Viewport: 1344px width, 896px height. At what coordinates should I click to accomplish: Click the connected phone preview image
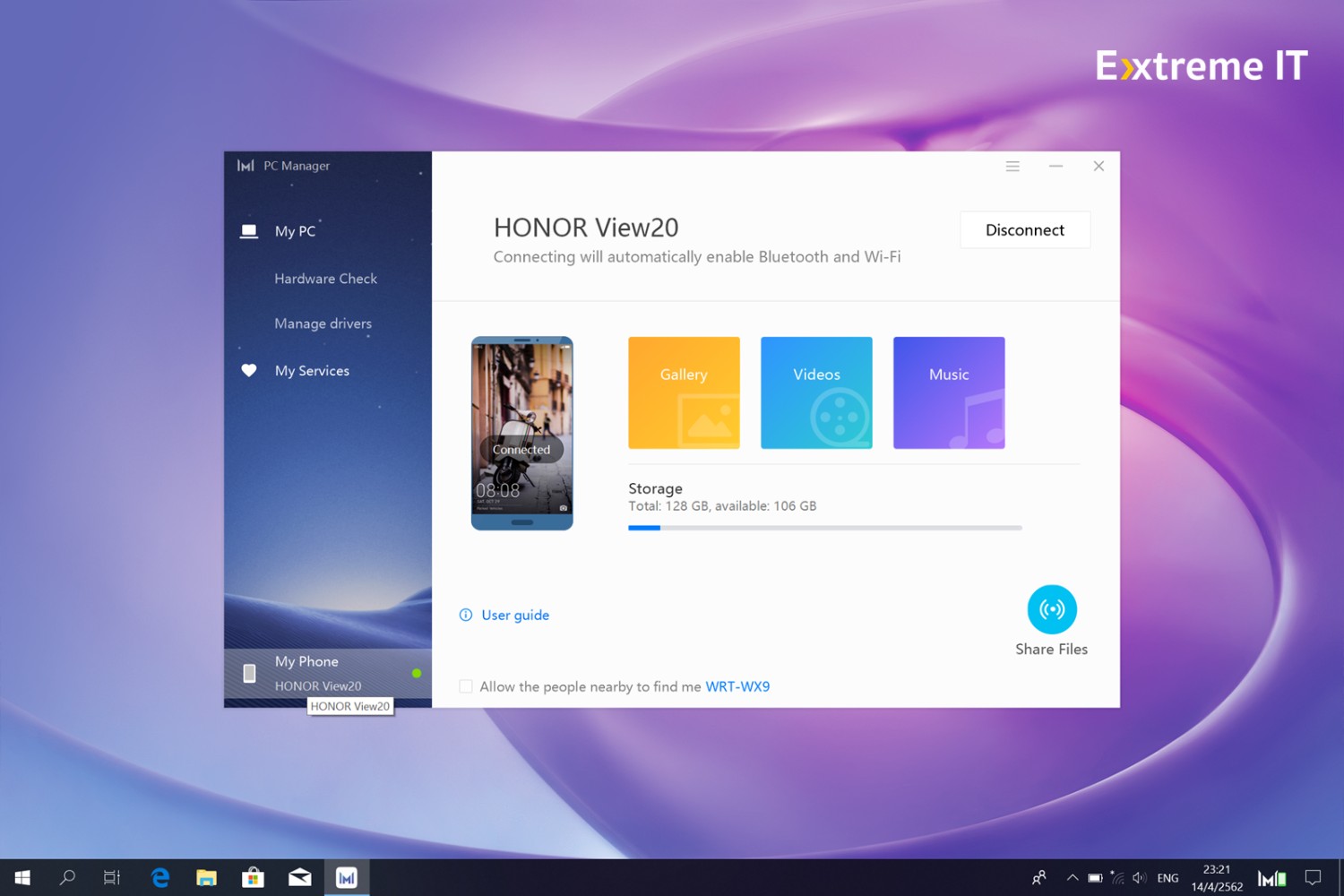pos(522,434)
